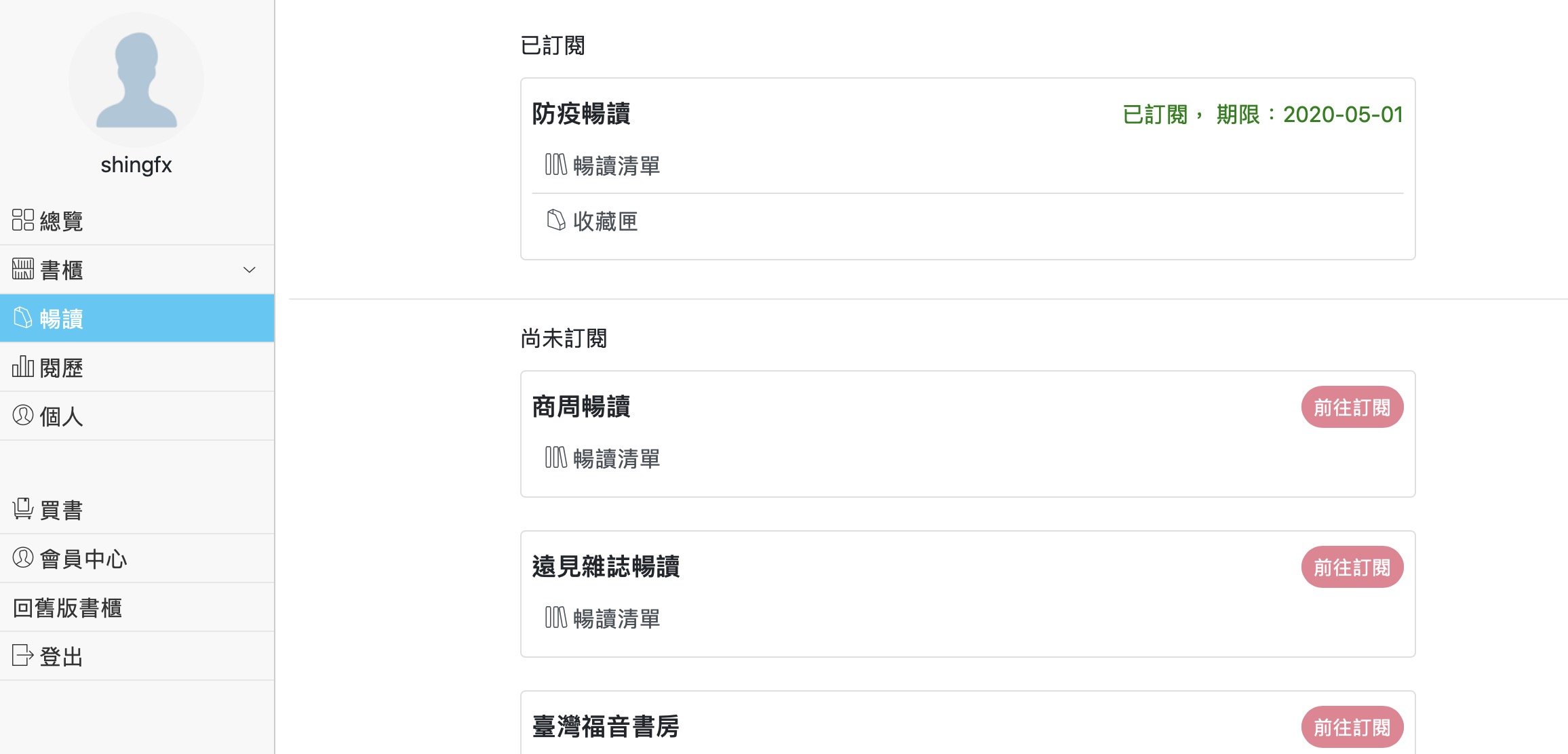Screen dimensions: 1568x754
Task: Click the user avatar picture
Action: click(136, 80)
